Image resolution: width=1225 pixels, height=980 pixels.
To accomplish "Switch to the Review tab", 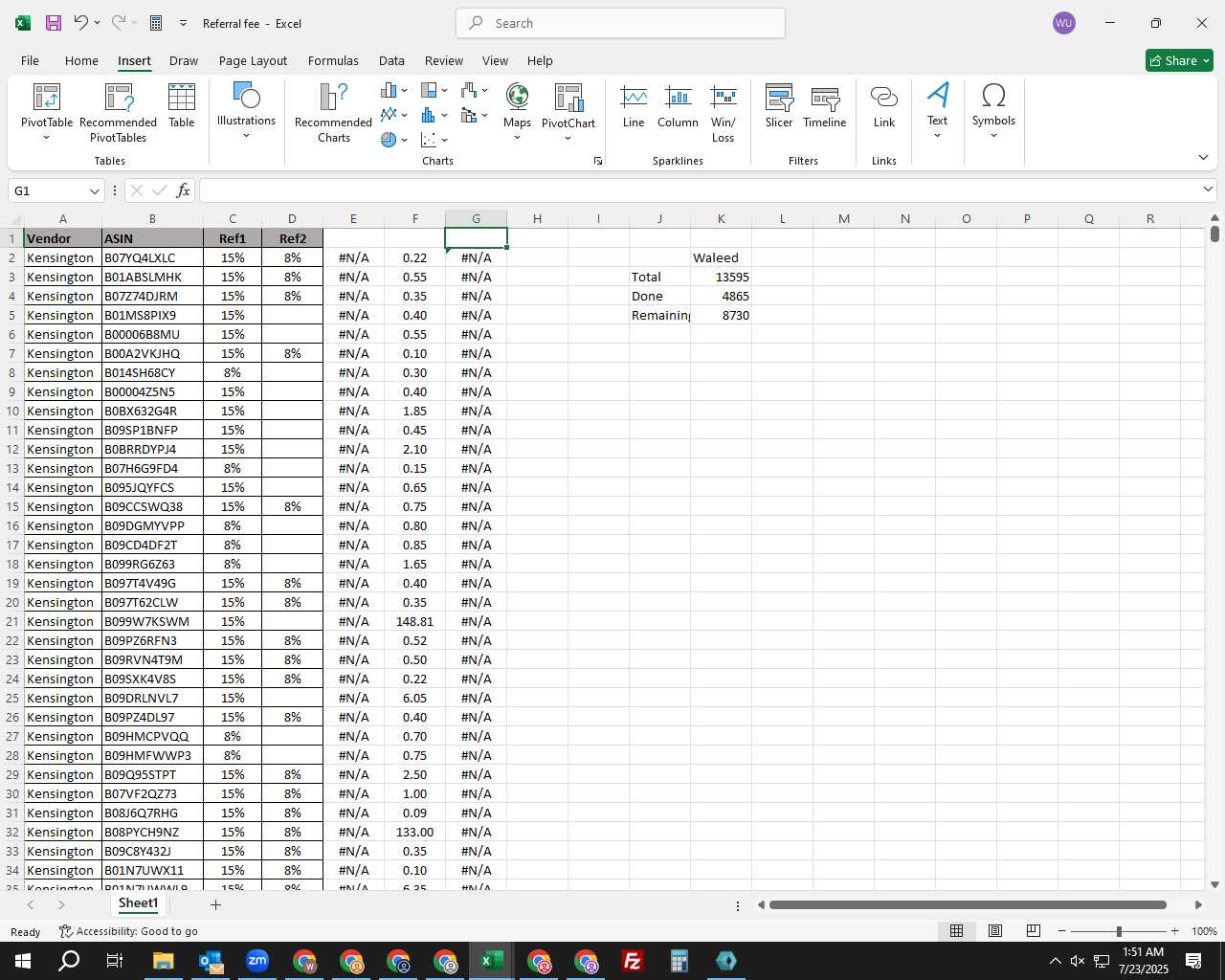I will click(x=444, y=60).
